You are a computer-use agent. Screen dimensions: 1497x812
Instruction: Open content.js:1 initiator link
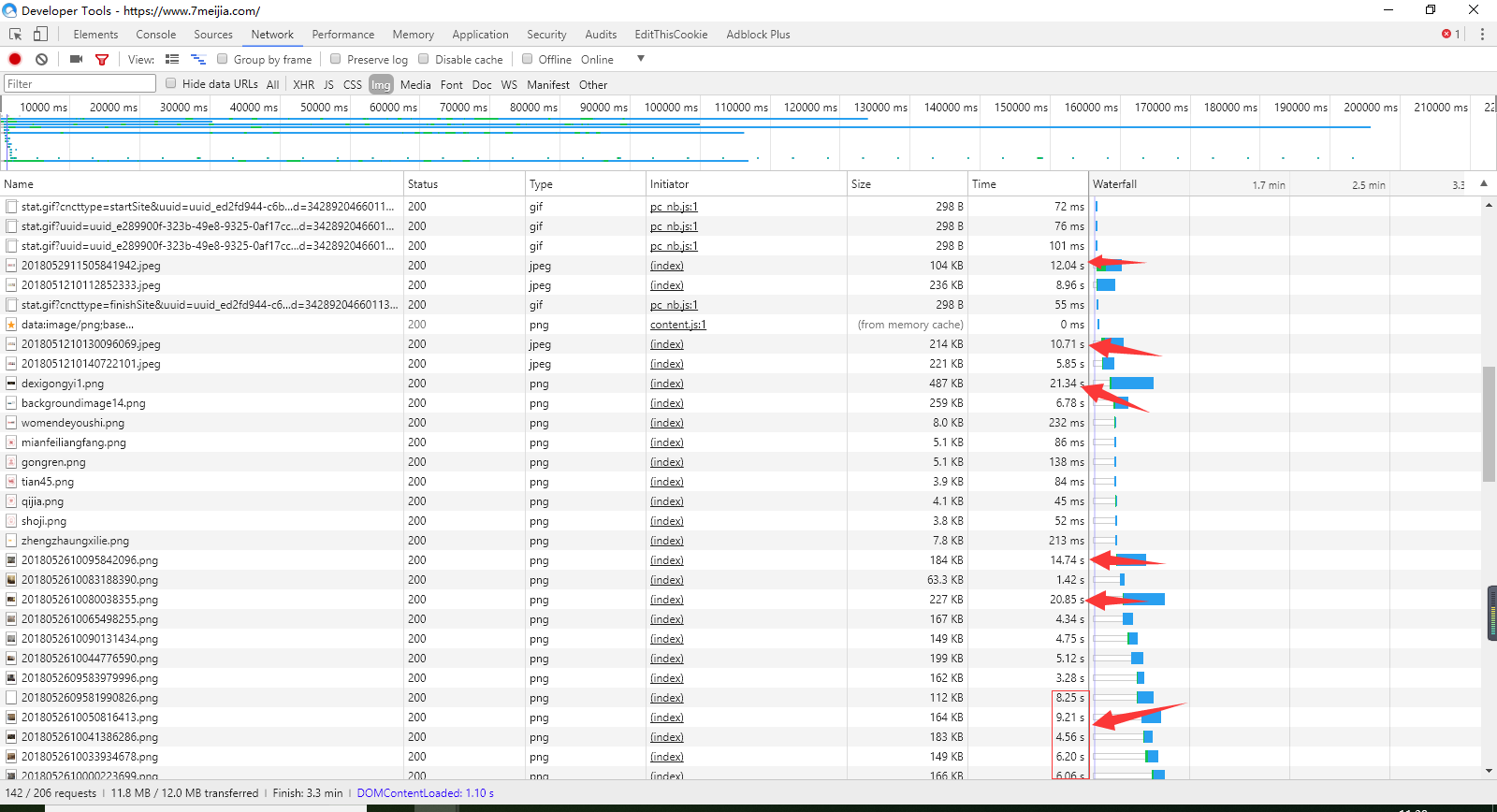point(677,325)
